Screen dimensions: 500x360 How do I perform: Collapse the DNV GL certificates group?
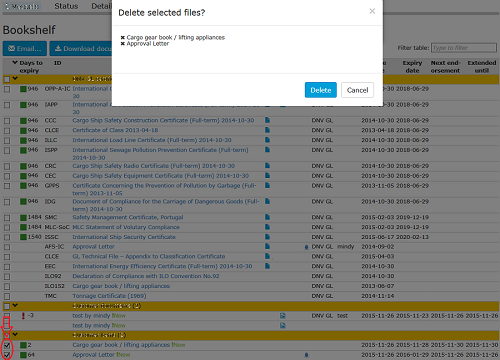pyautogui.click(x=15, y=79)
